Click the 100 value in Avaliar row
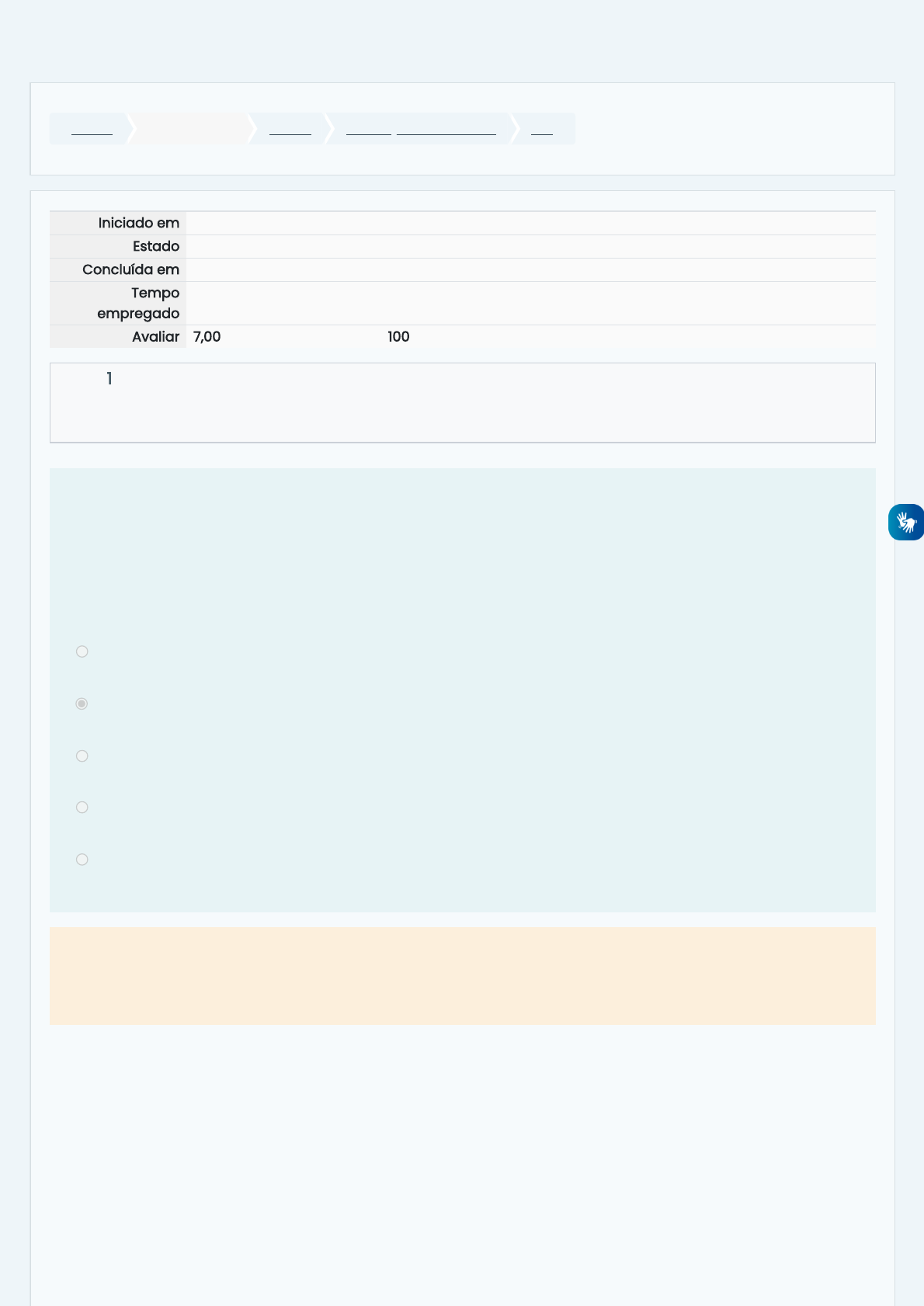The width and height of the screenshot is (924, 1306). coord(398,337)
